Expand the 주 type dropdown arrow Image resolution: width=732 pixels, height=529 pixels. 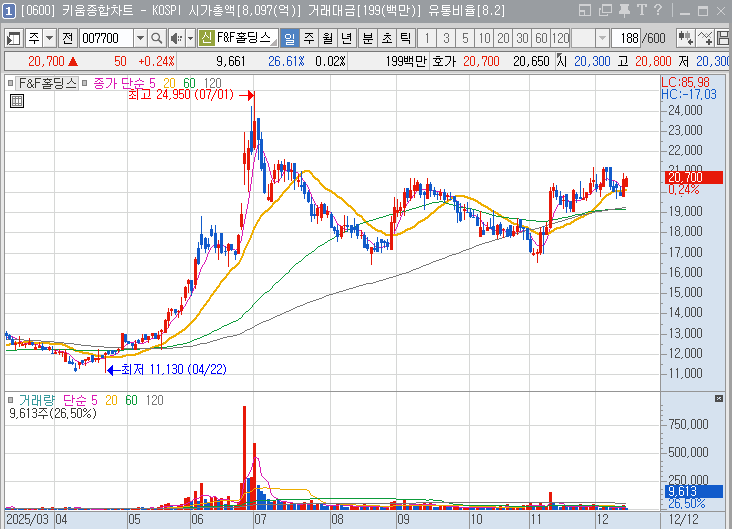[50, 38]
